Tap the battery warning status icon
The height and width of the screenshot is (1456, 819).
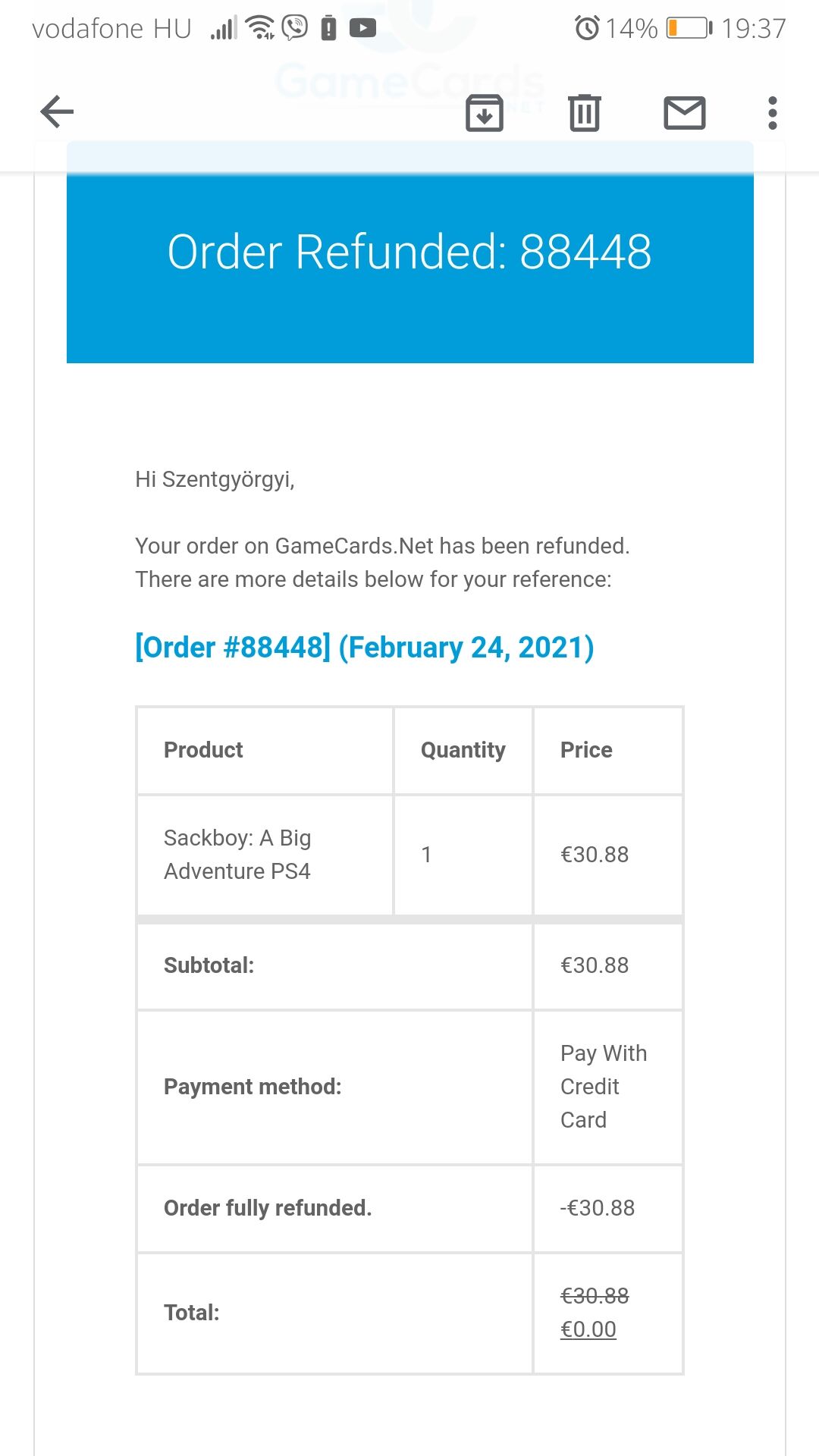coord(328,28)
